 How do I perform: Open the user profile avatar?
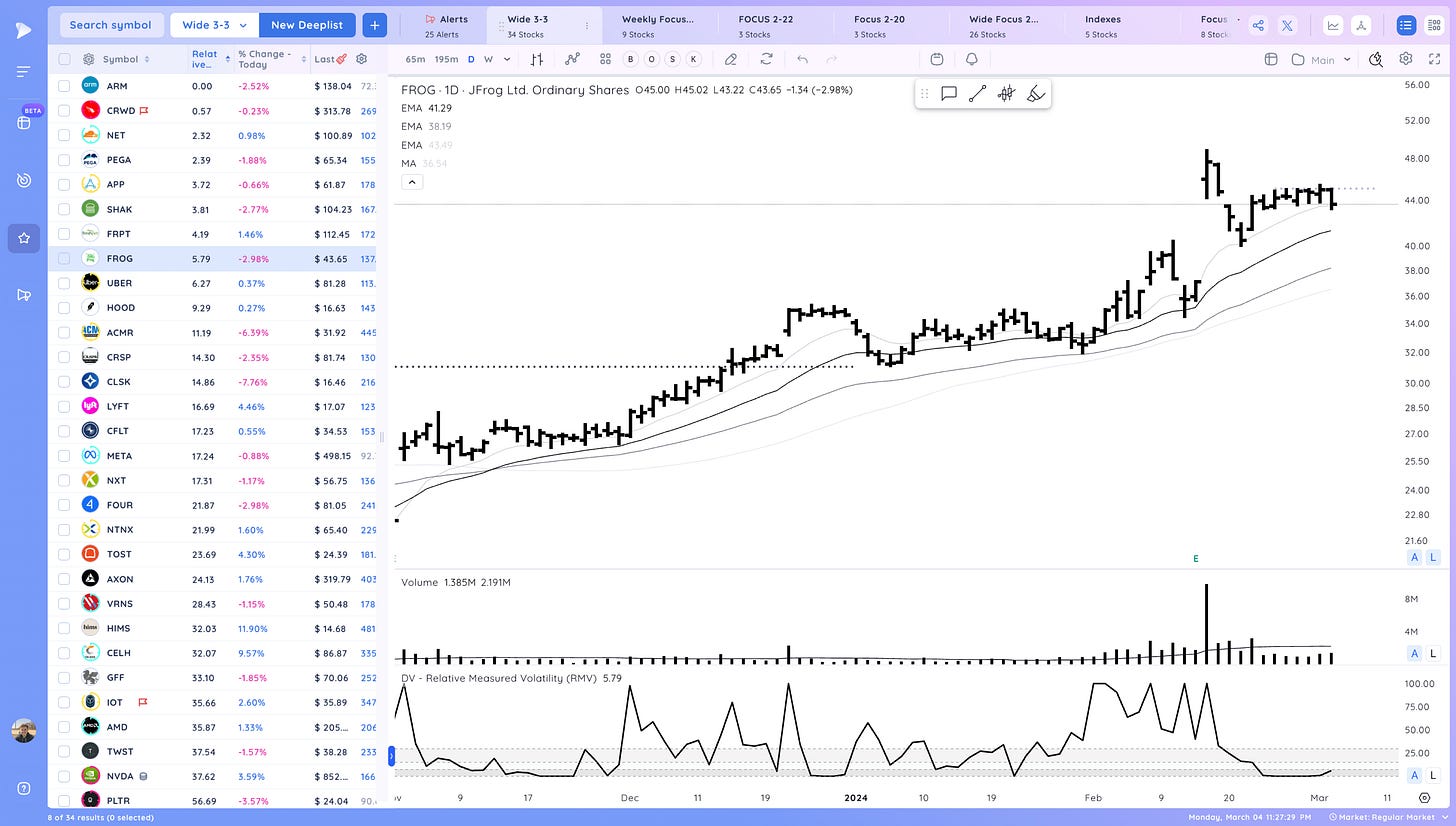click(x=24, y=730)
